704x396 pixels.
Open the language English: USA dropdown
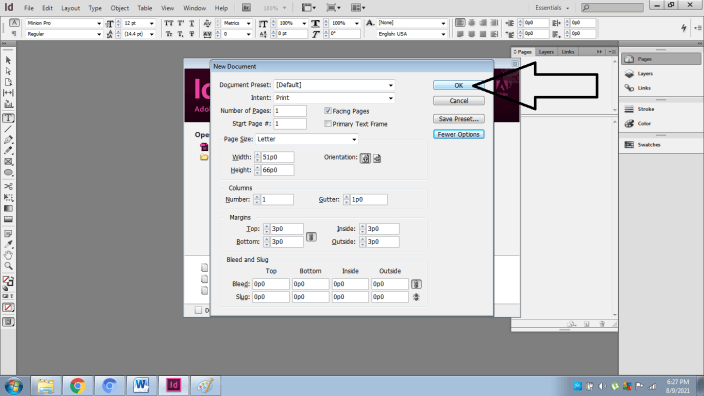(443, 34)
